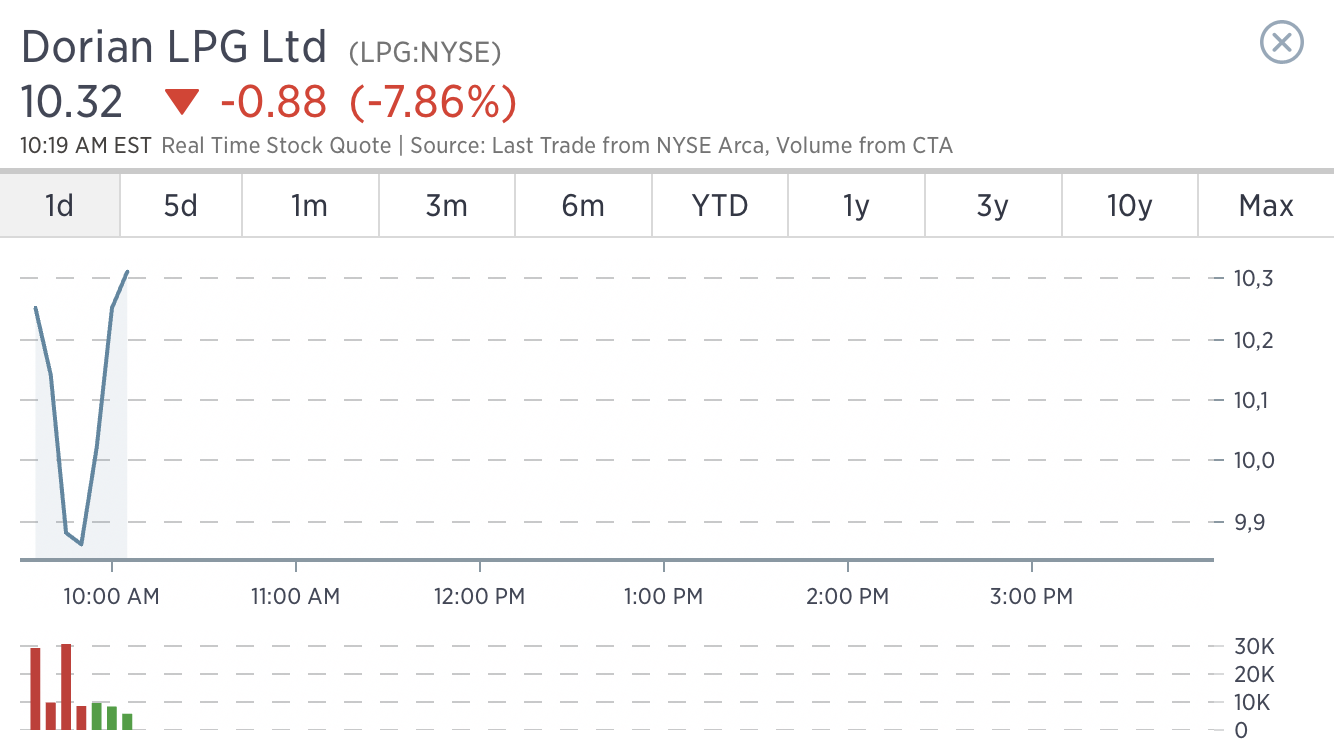Viewport: 1334px width, 750px height.
Task: Switch to Max time range
Action: pos(1266,205)
